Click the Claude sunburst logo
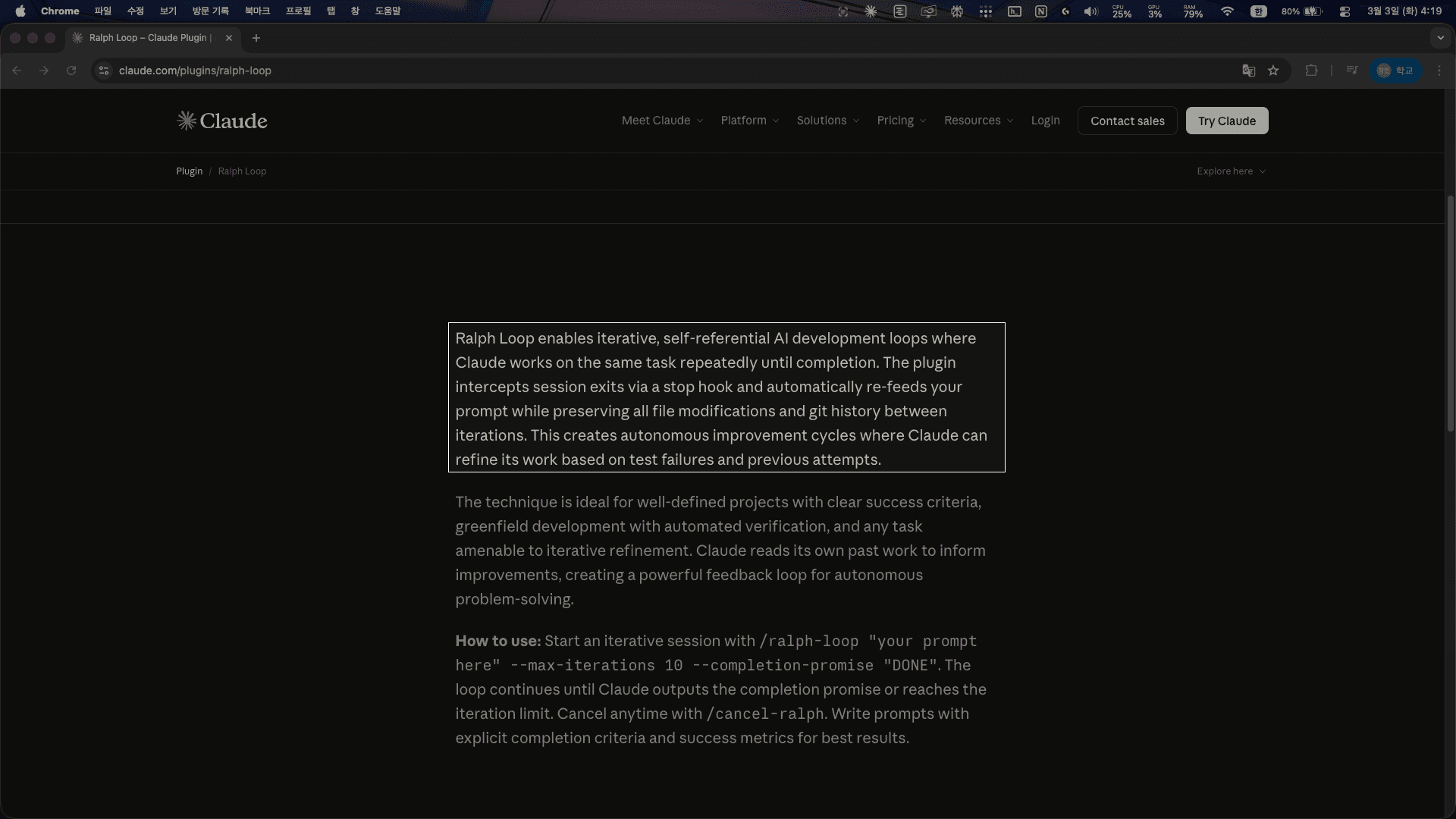Screen dimensions: 1456x819 (186, 120)
